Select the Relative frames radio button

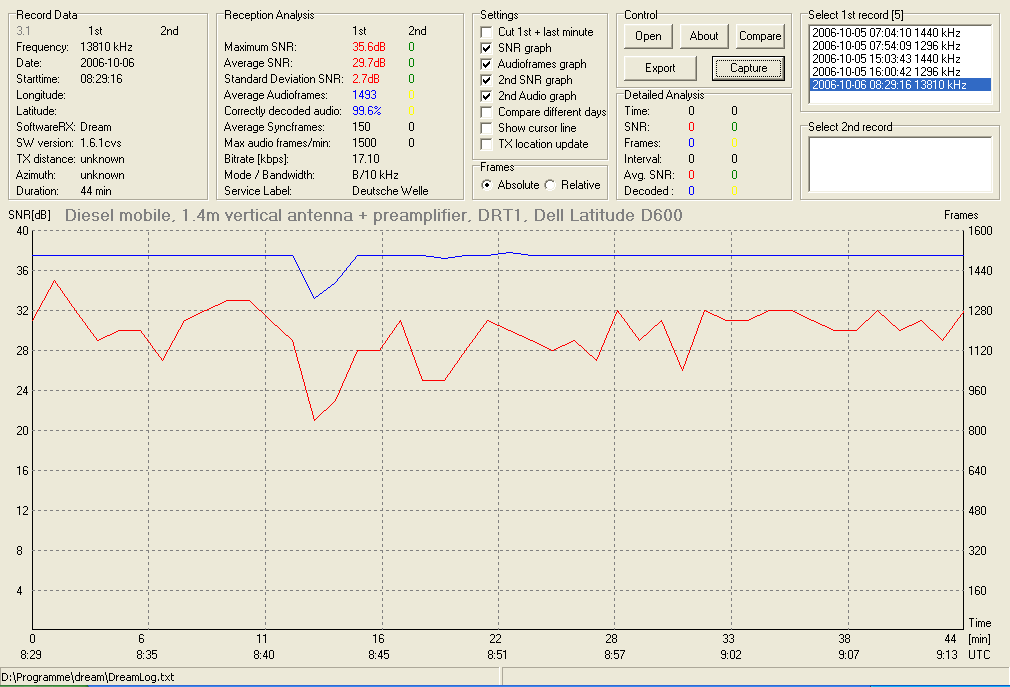[550, 185]
